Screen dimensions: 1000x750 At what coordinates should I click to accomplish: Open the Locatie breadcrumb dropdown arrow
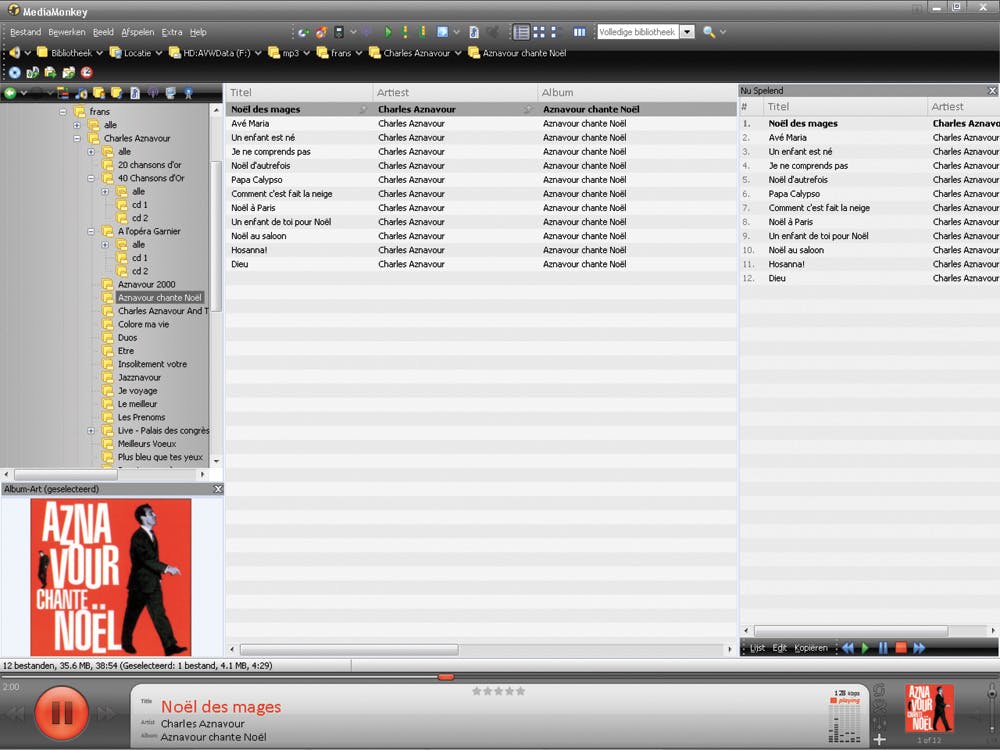[x=159, y=53]
